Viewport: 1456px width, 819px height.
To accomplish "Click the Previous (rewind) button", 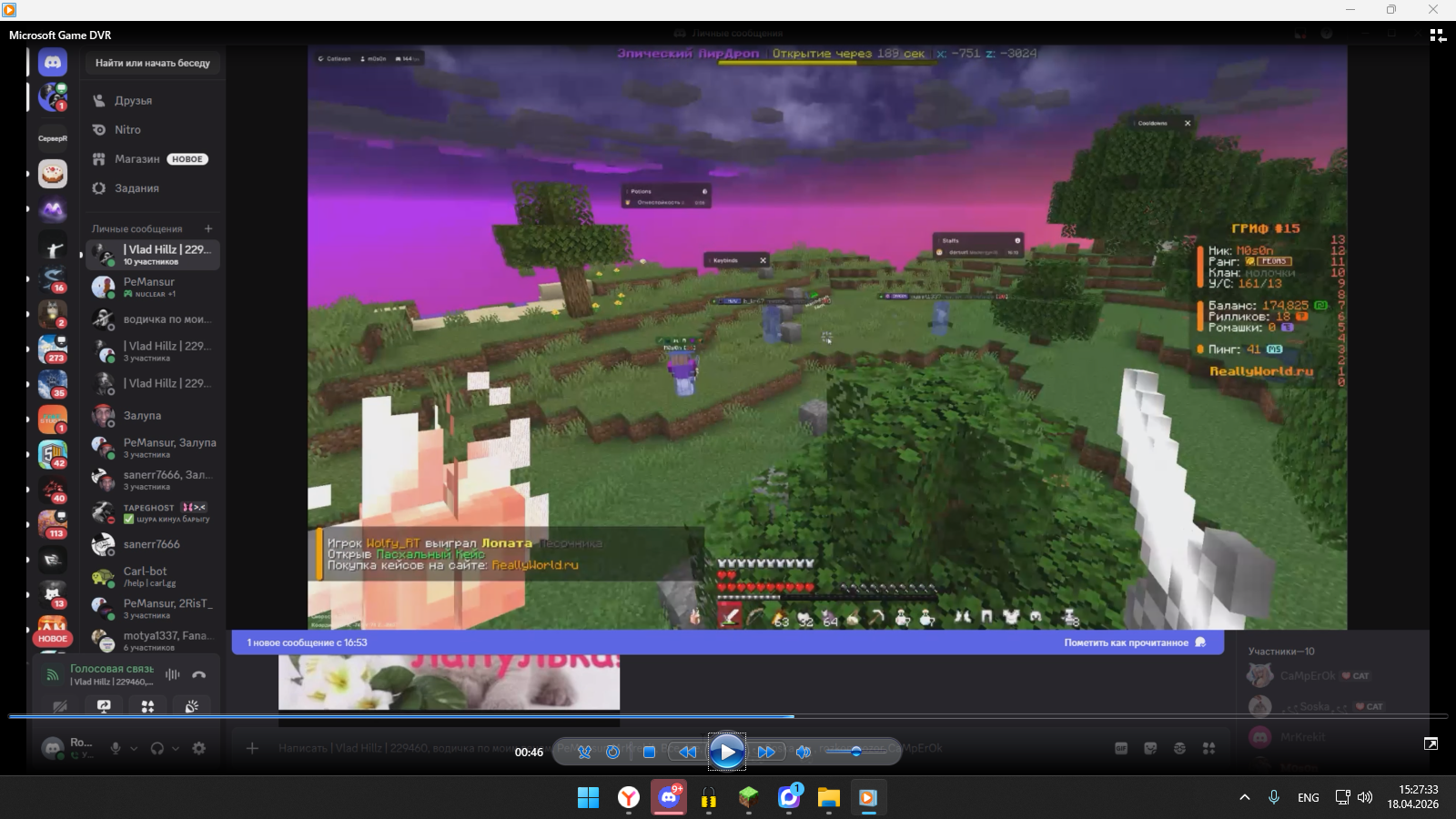I will [x=687, y=752].
